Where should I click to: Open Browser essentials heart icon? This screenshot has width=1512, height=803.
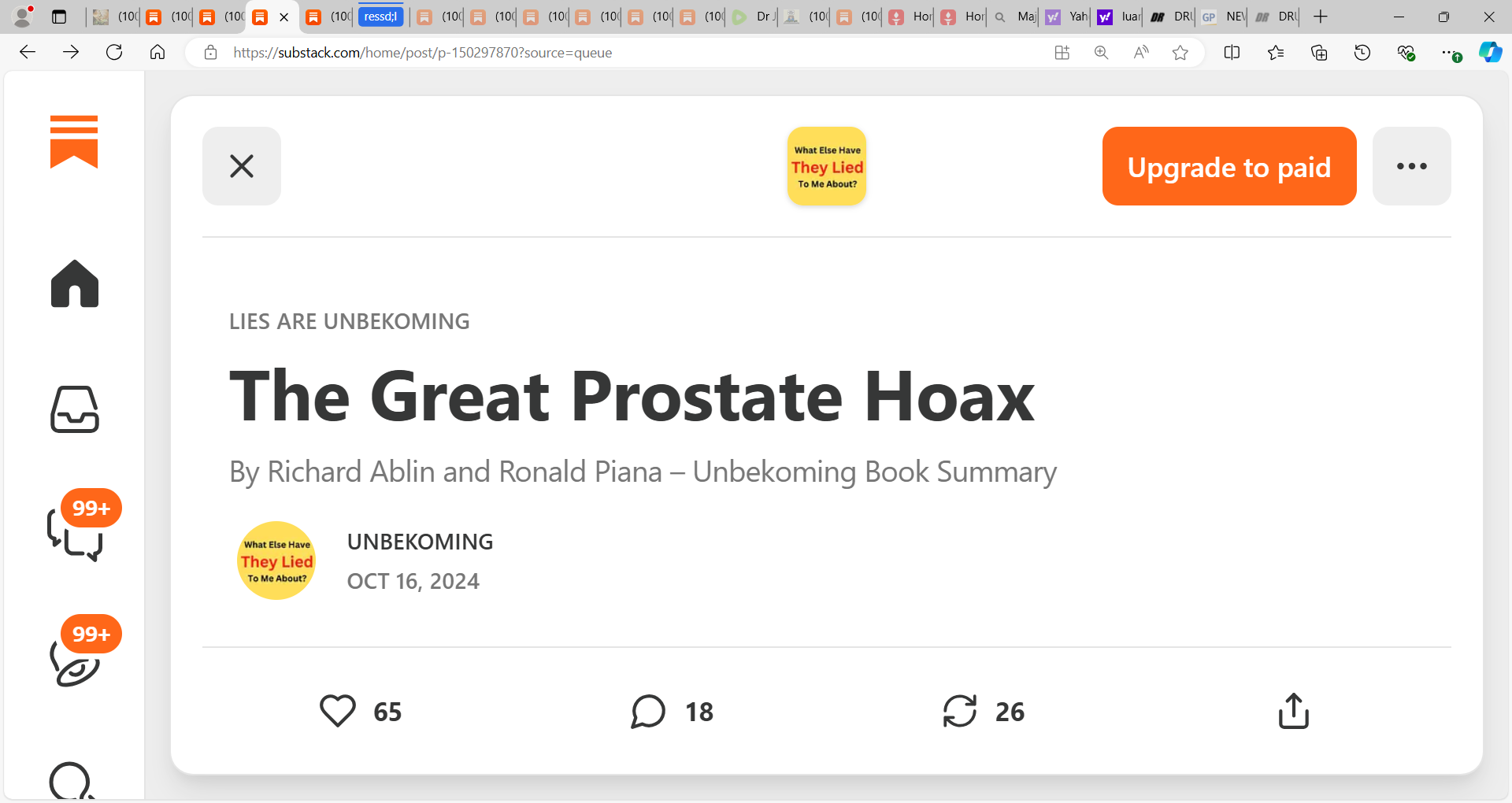[1406, 53]
